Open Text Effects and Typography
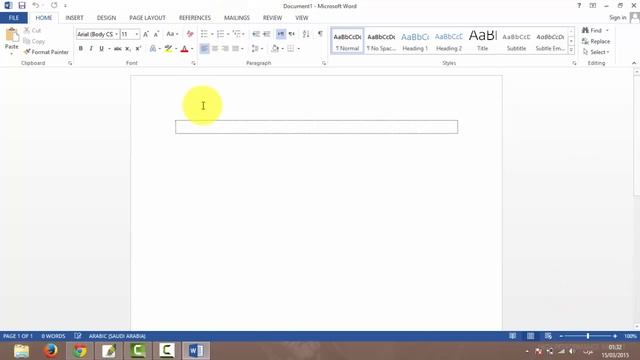This screenshot has height=360, width=640. tap(153, 49)
